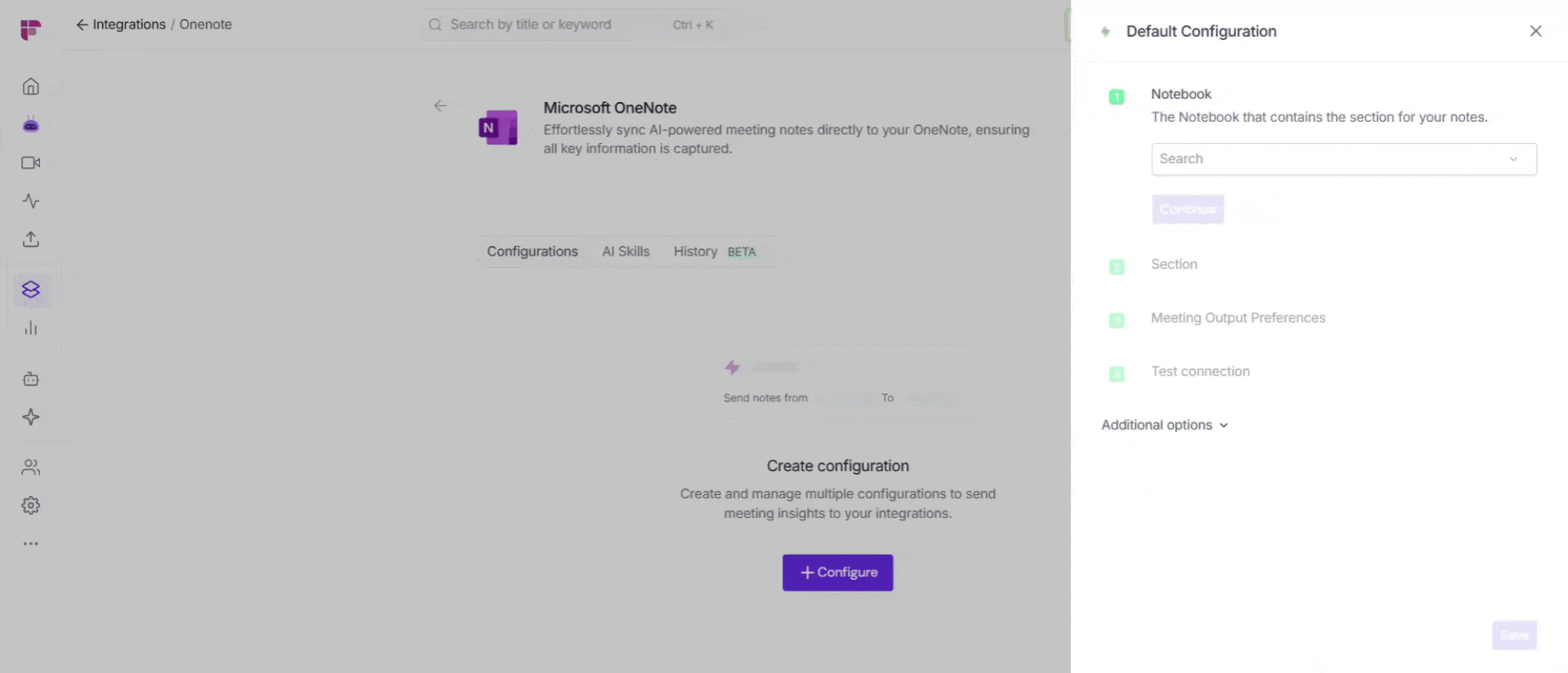Screen dimensions: 1568x673
Task: Click the Onenote breadcrumb
Action: [x=206, y=25]
